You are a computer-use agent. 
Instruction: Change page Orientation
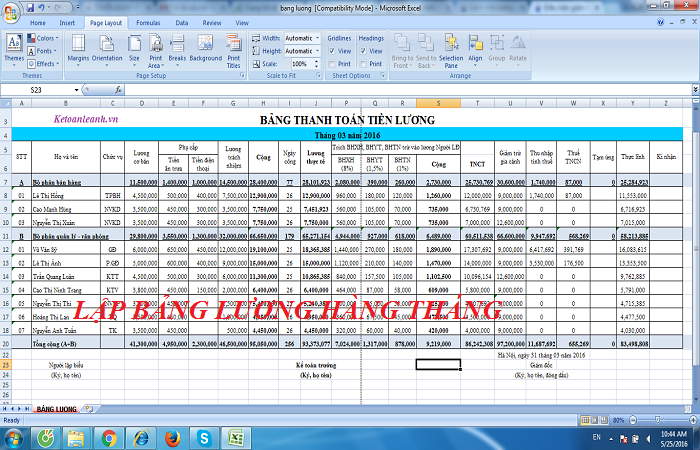(107, 50)
